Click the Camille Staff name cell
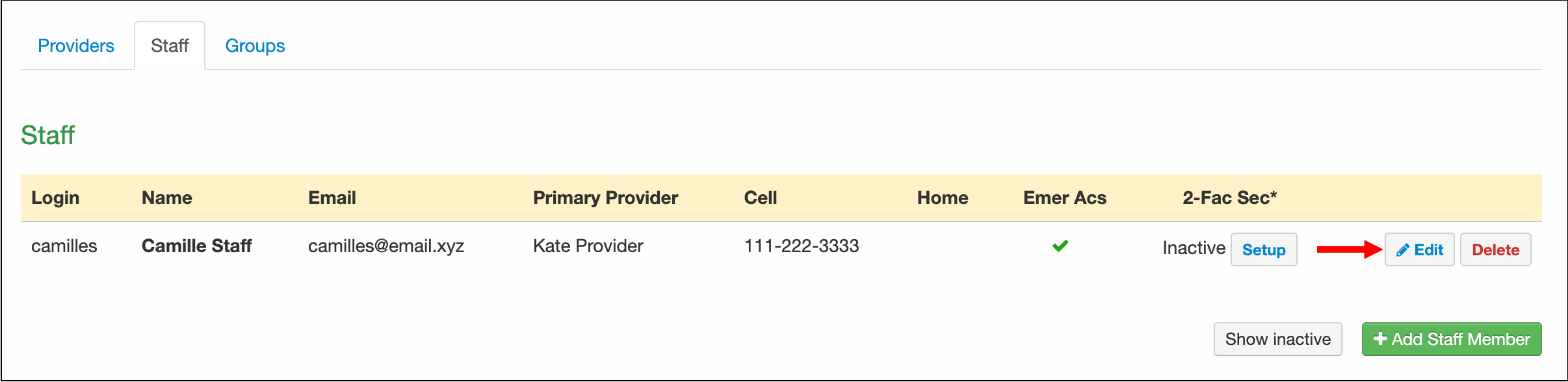 click(x=196, y=246)
